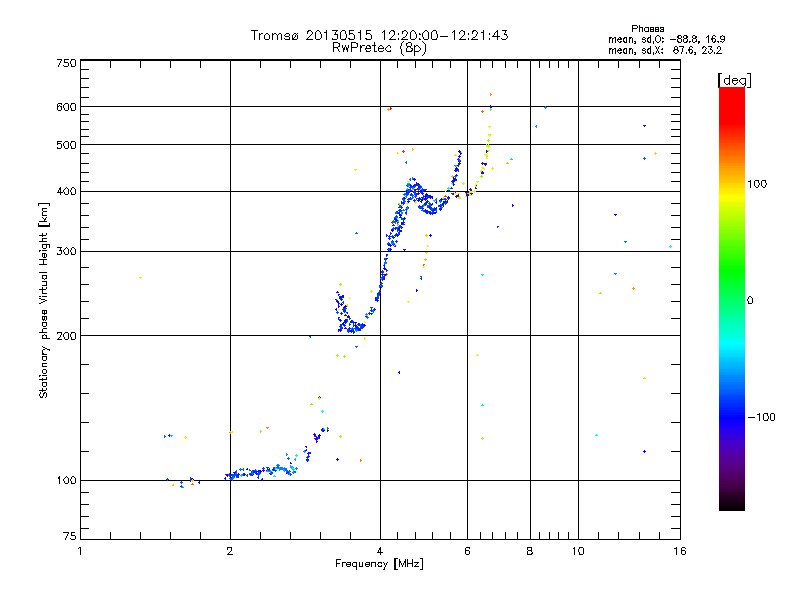Click the x-axis tick label '1'
This screenshot has width=800, height=600.
[x=80, y=551]
